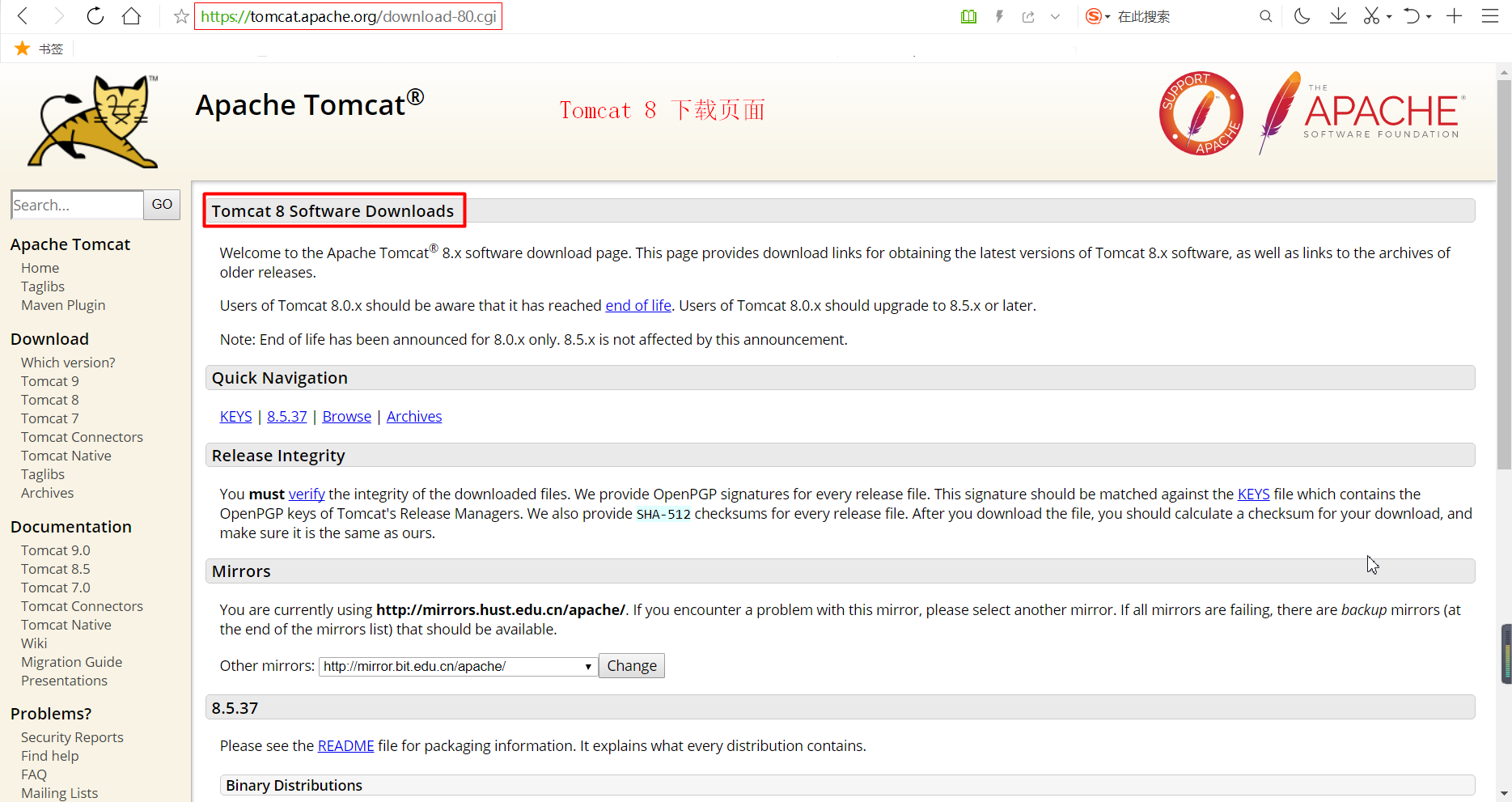
Task: Click the Browse quick link
Action: point(347,416)
